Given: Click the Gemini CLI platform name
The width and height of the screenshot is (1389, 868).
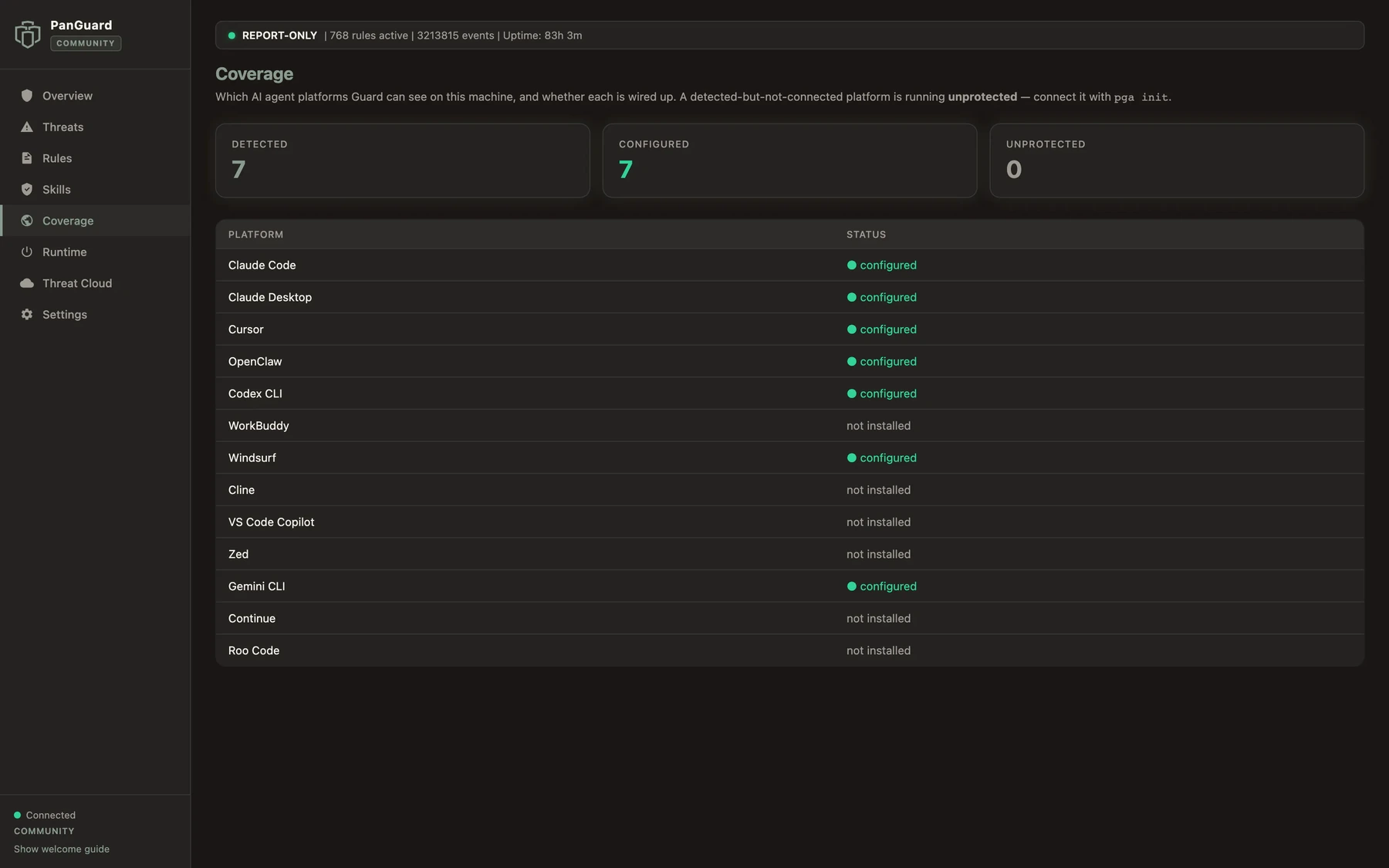Looking at the screenshot, I should click(x=257, y=586).
